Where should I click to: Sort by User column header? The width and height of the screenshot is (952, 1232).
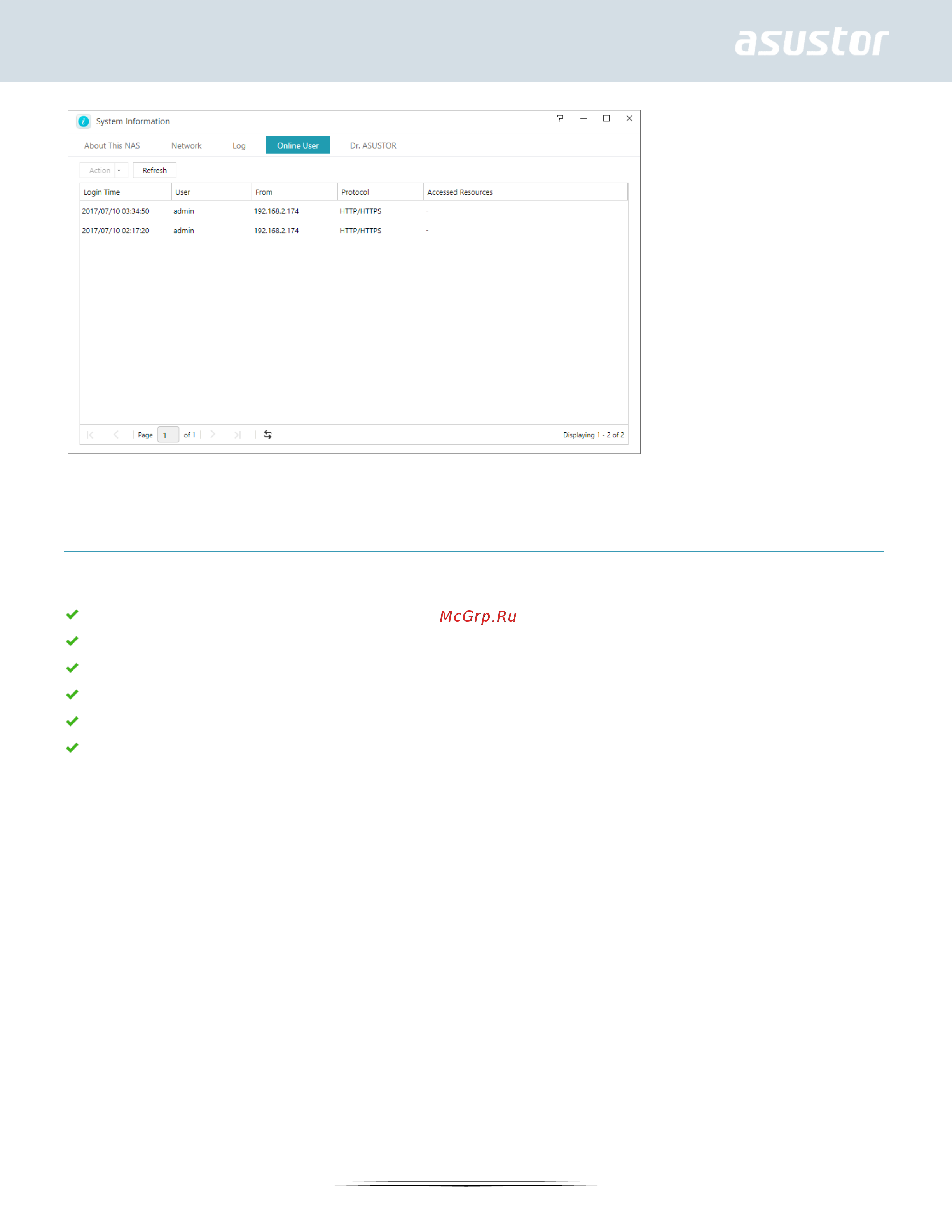[211, 192]
